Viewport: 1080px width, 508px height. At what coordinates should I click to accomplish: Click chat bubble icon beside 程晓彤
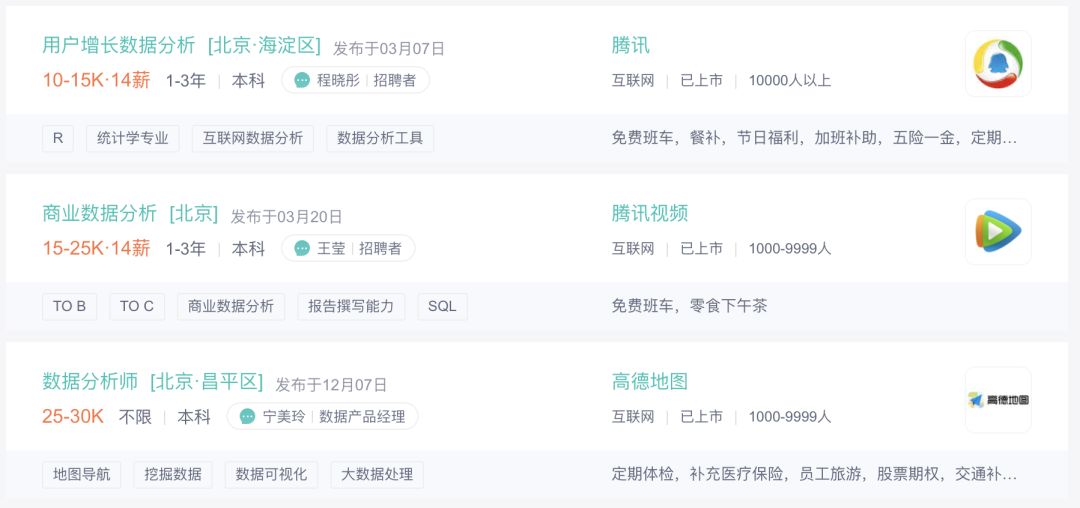302,80
